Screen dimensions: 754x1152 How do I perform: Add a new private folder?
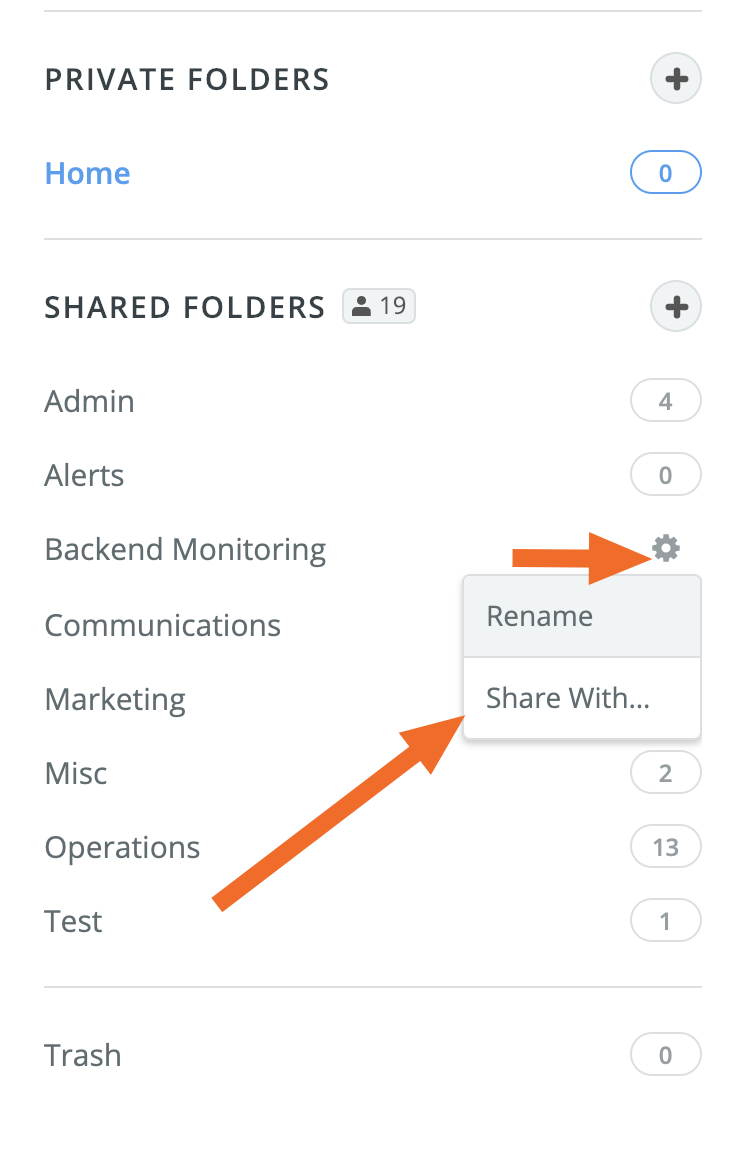point(676,79)
